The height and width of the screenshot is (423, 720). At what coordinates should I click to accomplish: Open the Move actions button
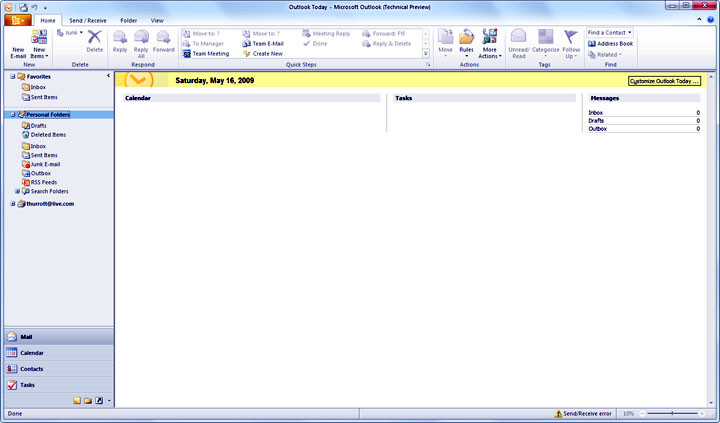coord(445,44)
